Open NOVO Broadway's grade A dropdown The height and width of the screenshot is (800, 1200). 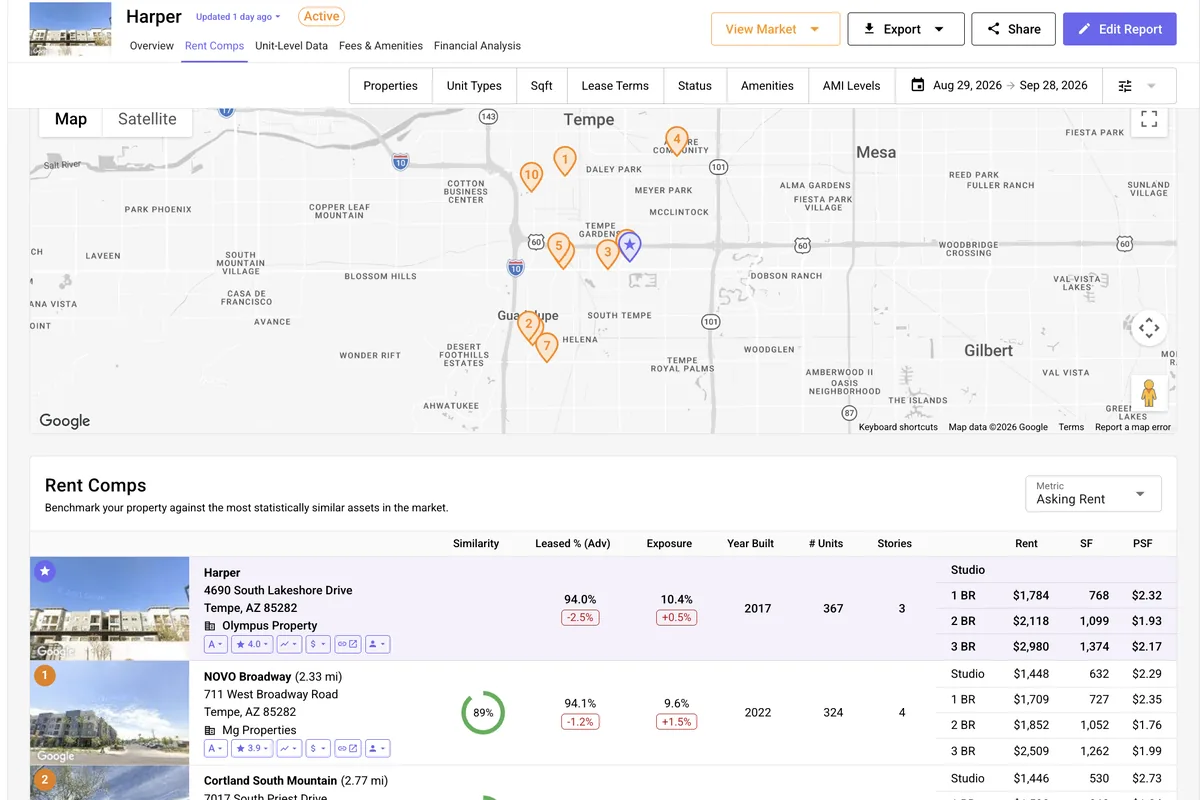[x=217, y=748]
